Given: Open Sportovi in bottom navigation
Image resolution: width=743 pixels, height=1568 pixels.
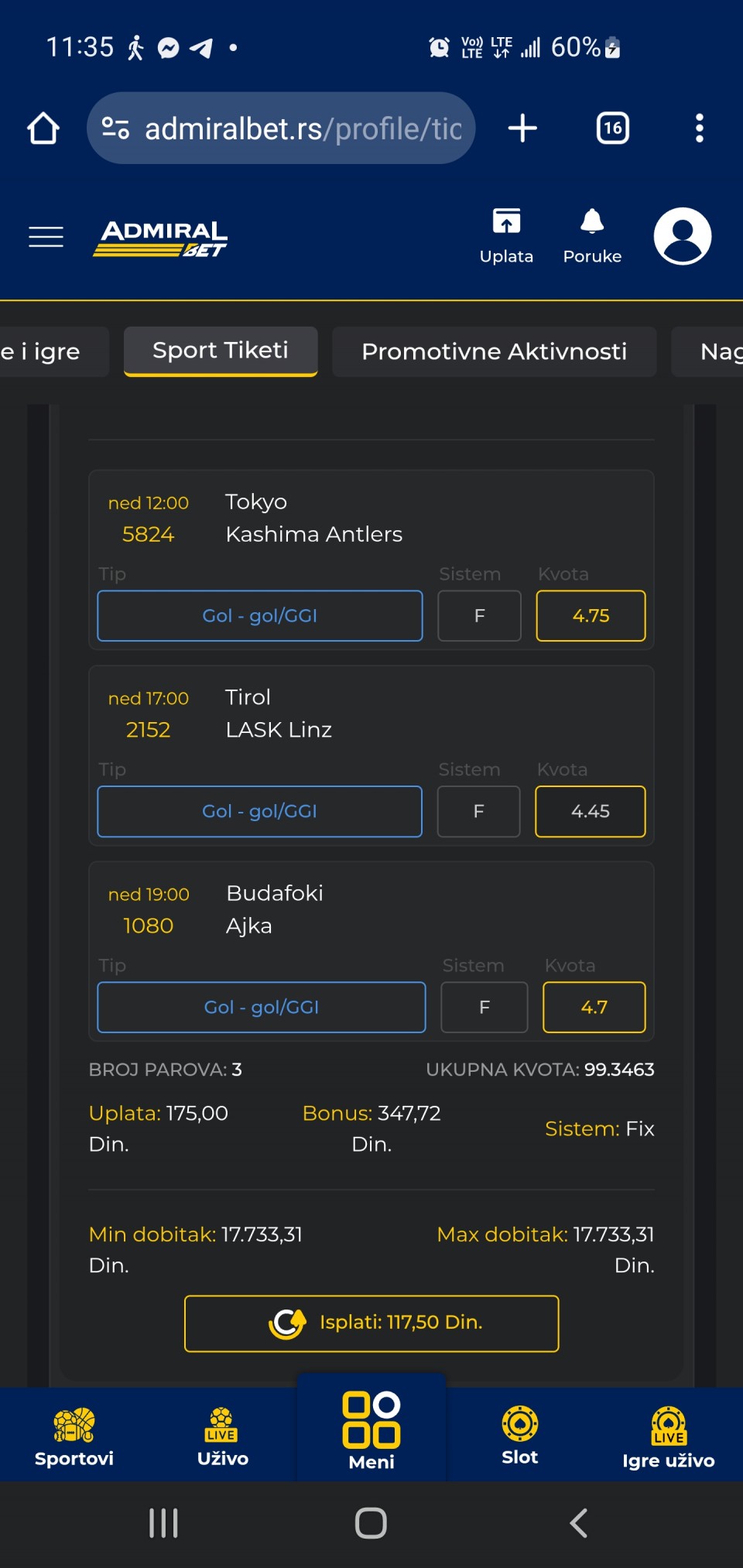Looking at the screenshot, I should (x=74, y=1436).
